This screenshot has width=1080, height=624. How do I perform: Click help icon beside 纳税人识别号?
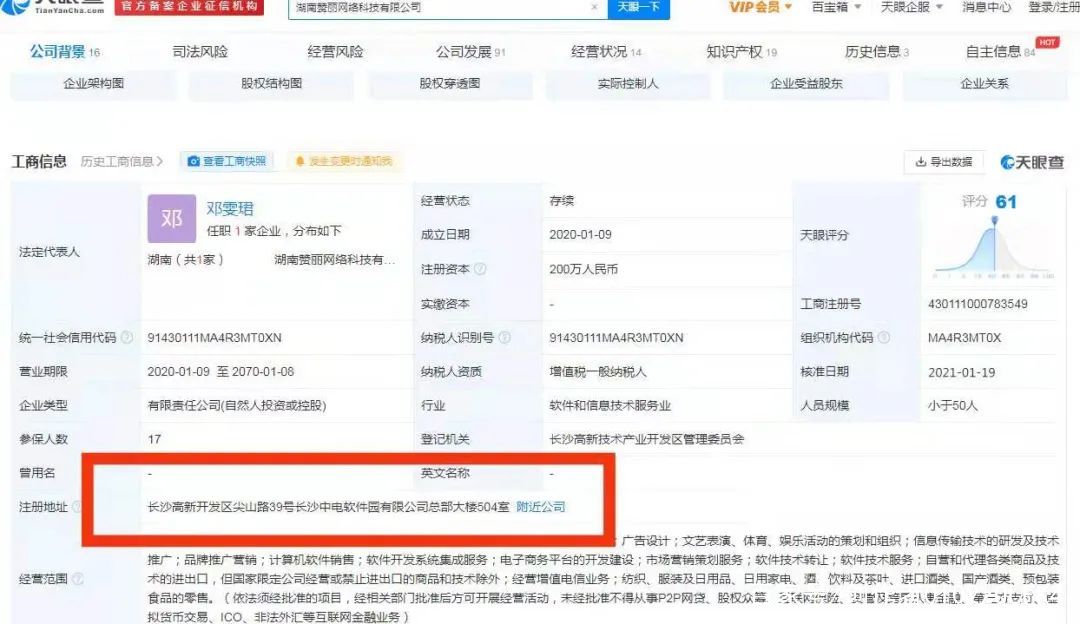(x=504, y=337)
